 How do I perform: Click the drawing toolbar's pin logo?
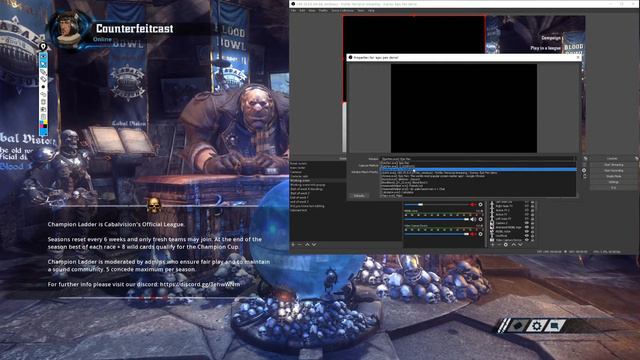click(x=43, y=46)
